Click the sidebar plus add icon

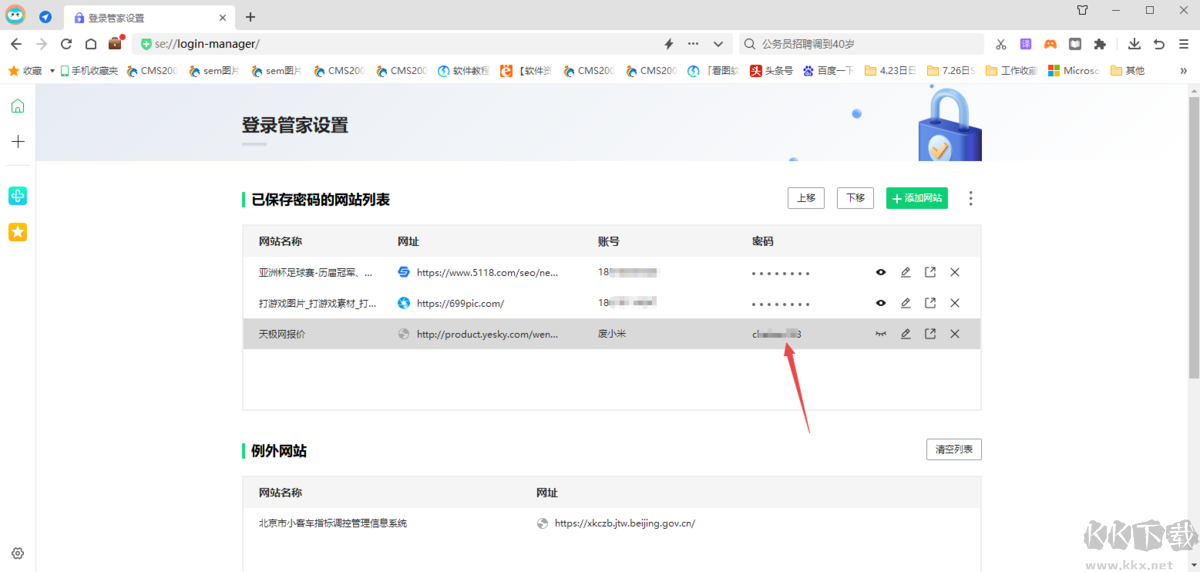click(x=17, y=142)
